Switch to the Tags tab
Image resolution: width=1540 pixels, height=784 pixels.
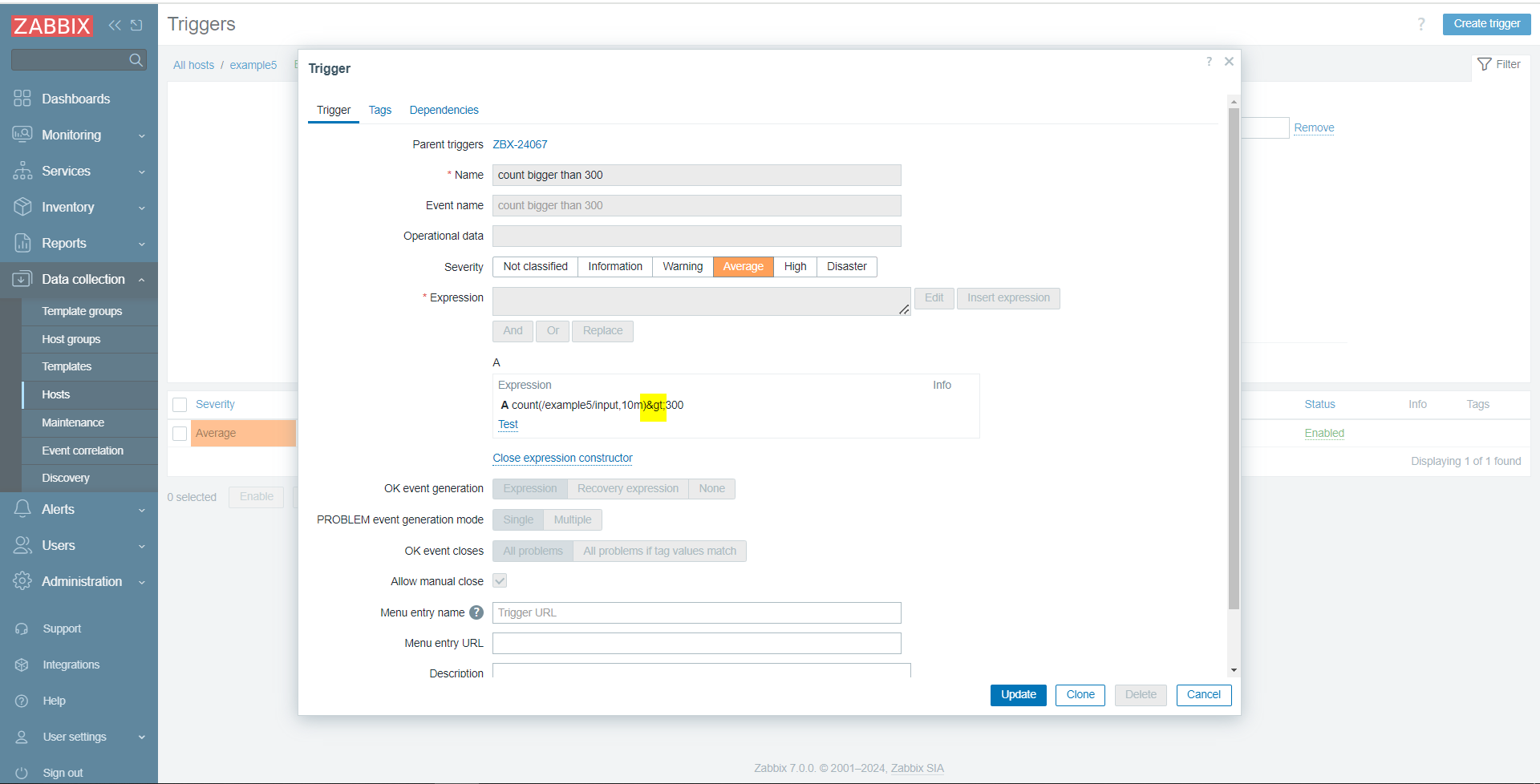click(380, 110)
